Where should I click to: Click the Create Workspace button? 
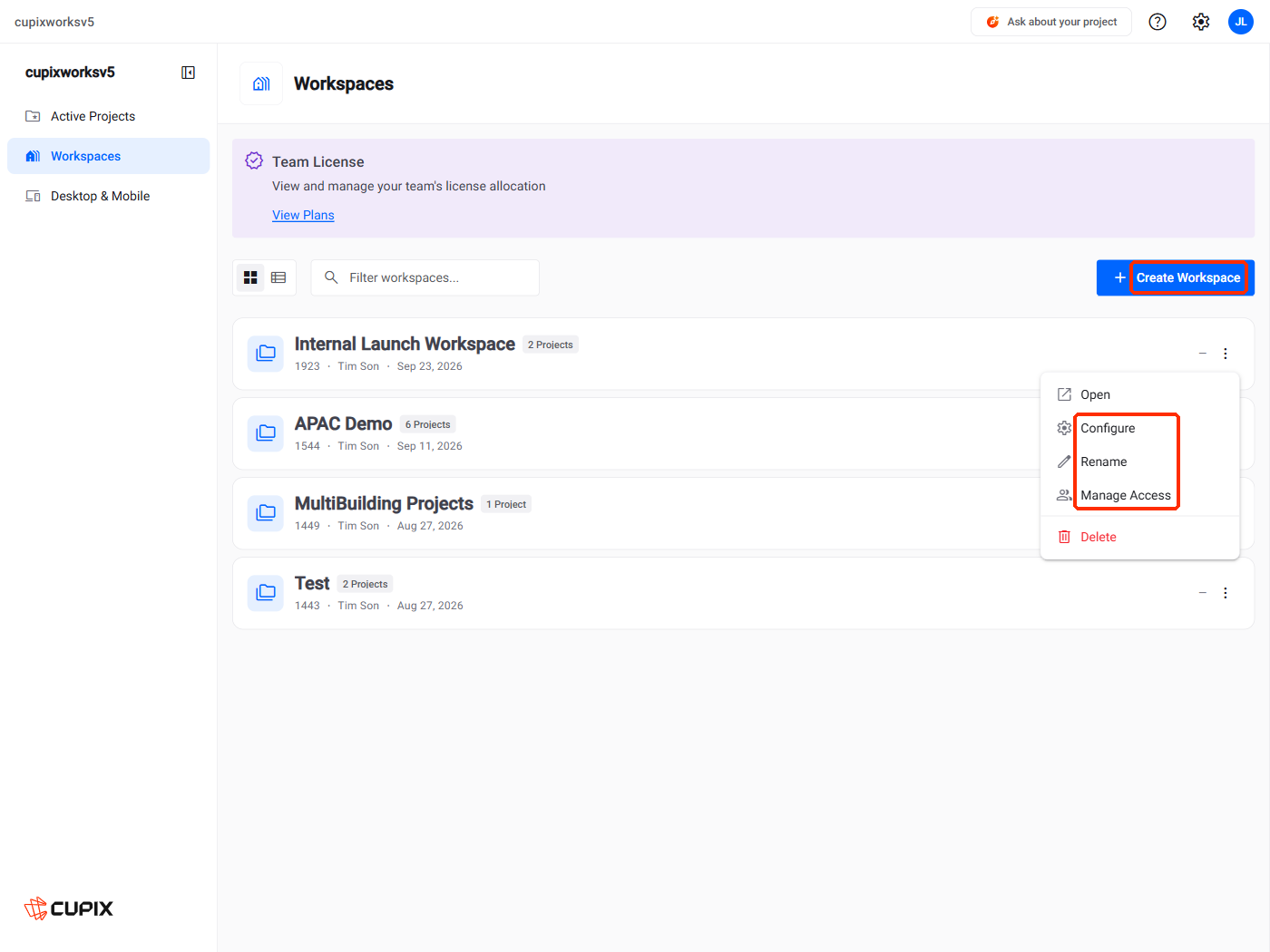(x=1176, y=277)
